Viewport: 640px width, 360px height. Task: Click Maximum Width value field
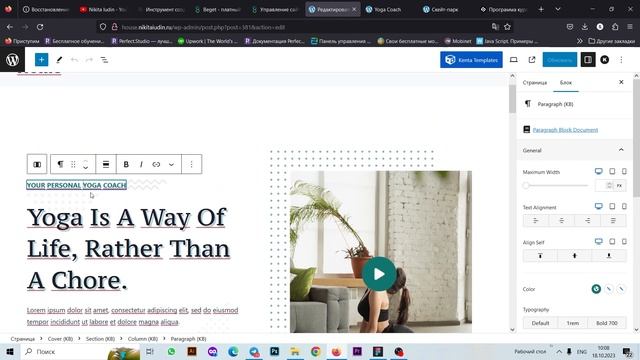click(604, 185)
